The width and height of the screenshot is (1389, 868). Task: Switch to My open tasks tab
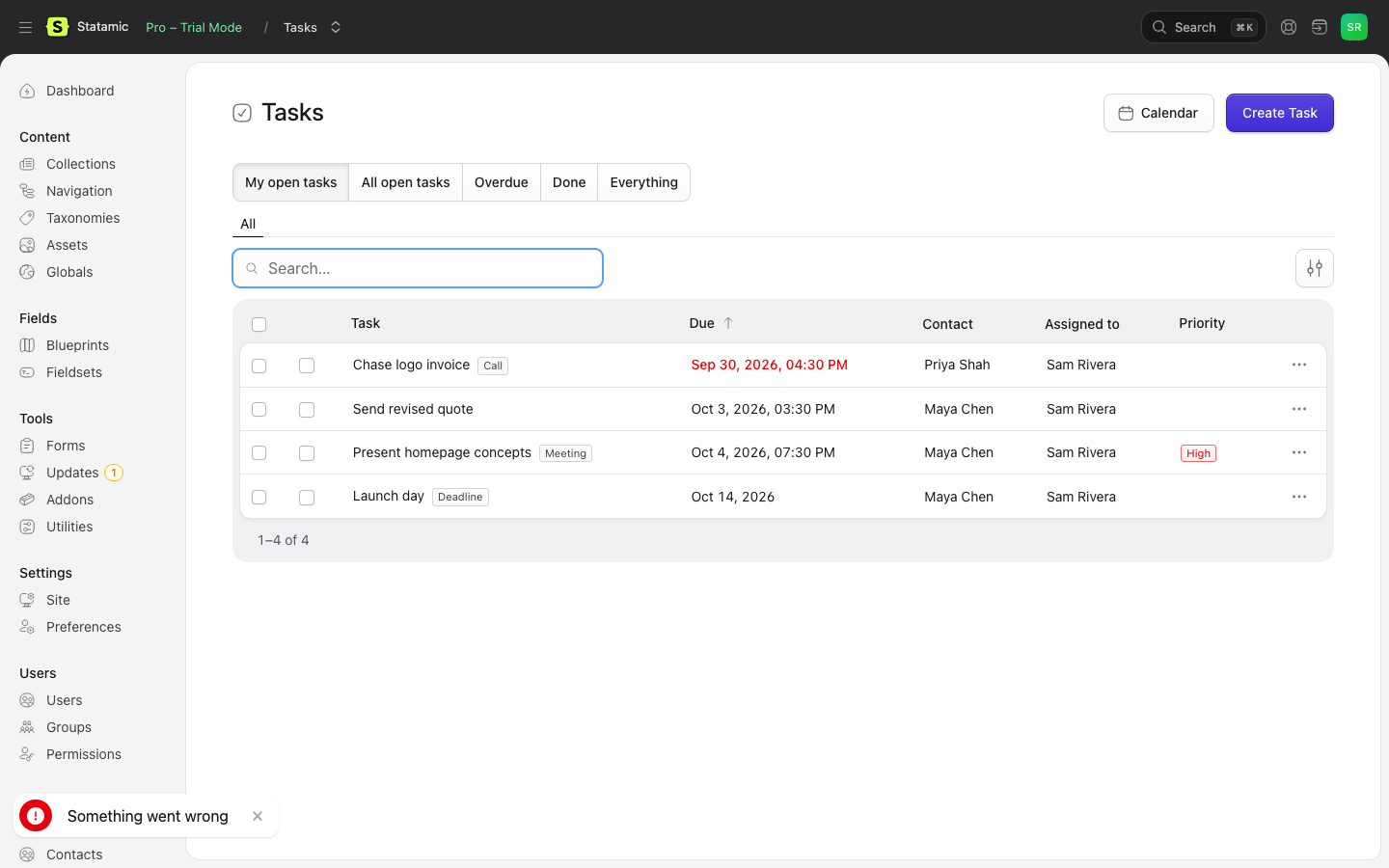point(290,182)
